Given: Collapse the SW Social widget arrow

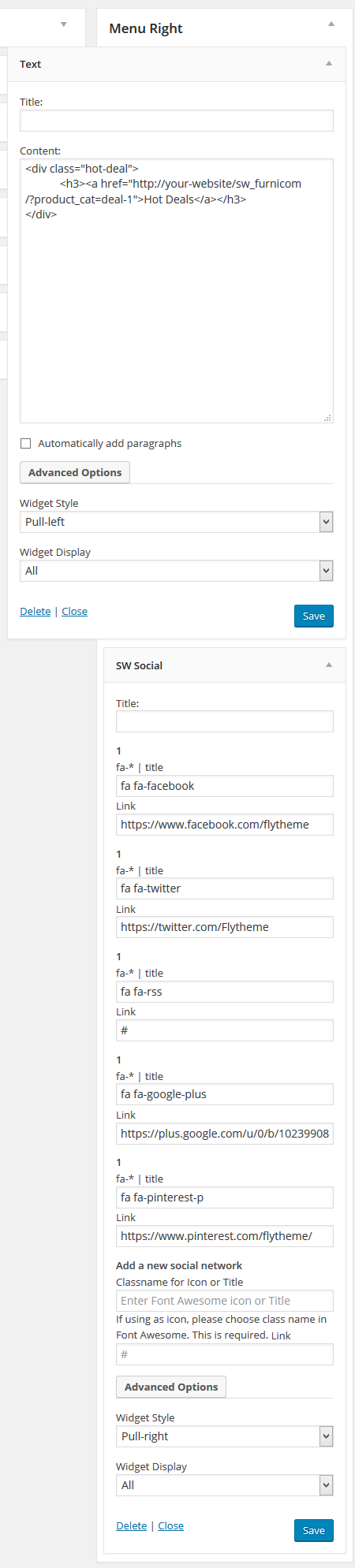Looking at the screenshot, I should click(x=329, y=665).
